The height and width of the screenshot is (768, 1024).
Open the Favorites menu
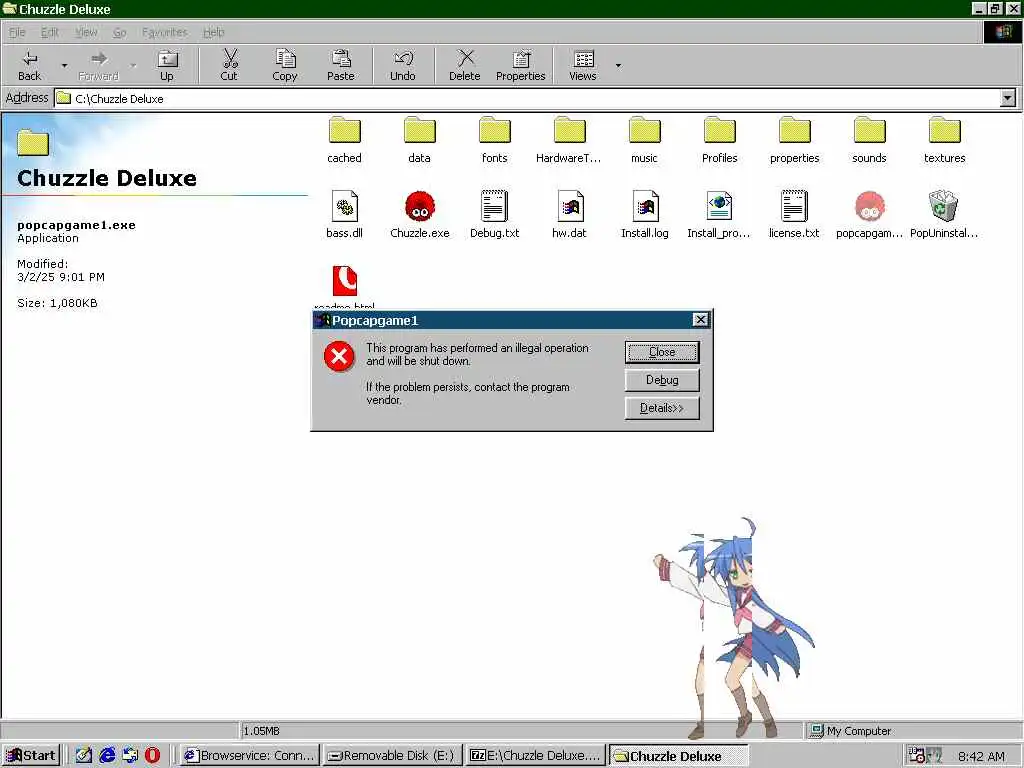tap(165, 32)
